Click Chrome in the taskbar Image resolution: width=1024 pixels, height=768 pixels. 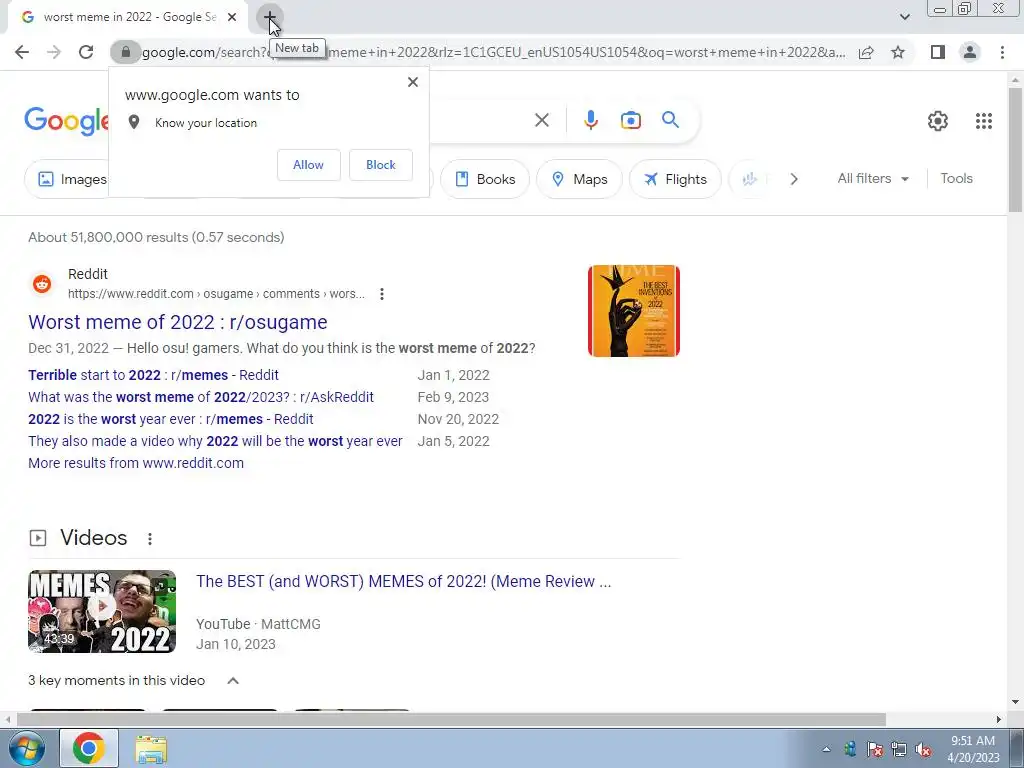click(89, 748)
